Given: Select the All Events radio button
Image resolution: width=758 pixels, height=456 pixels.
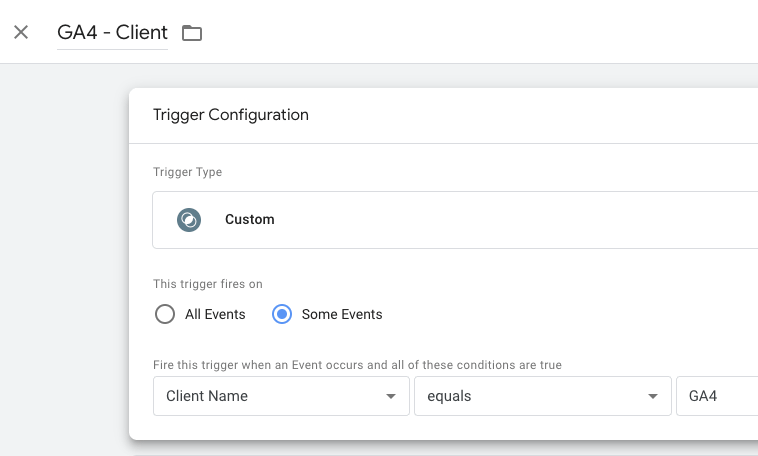Looking at the screenshot, I should pyautogui.click(x=165, y=314).
